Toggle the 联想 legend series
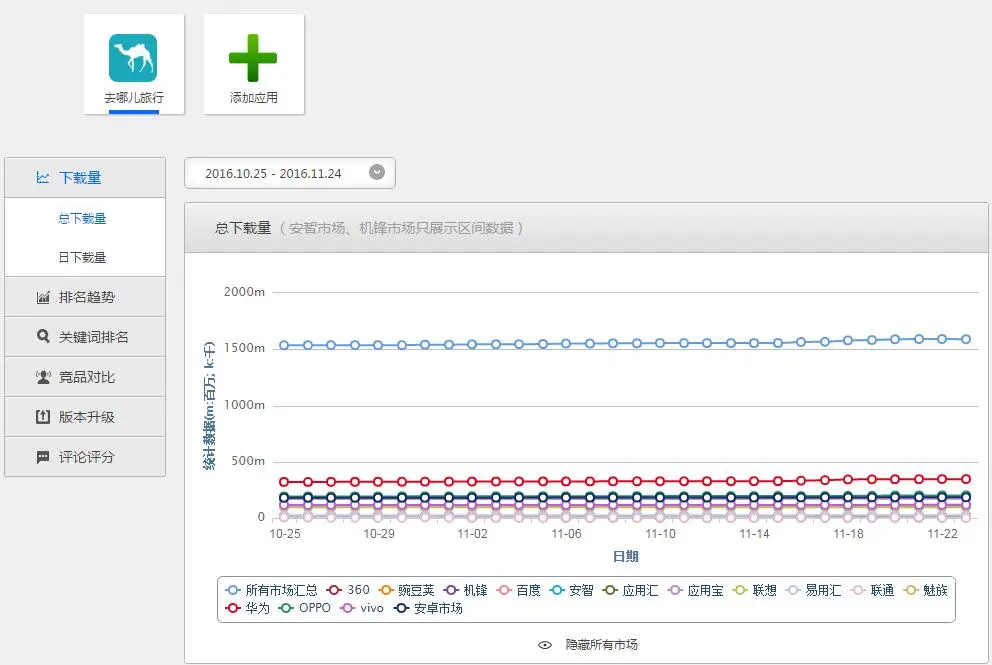Viewport: 992px width, 665px height. (755, 590)
